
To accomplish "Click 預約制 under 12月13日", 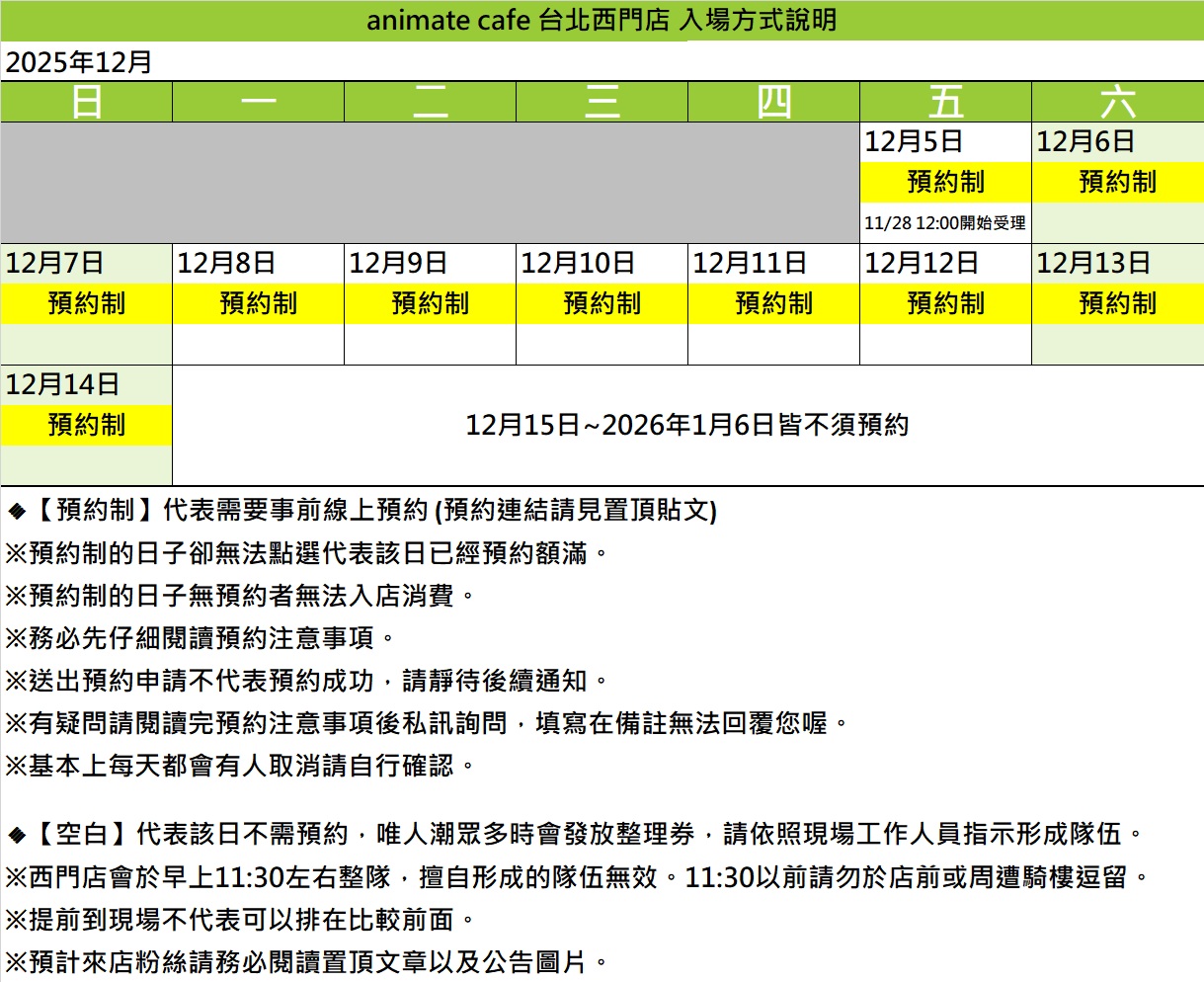I will click(1118, 303).
